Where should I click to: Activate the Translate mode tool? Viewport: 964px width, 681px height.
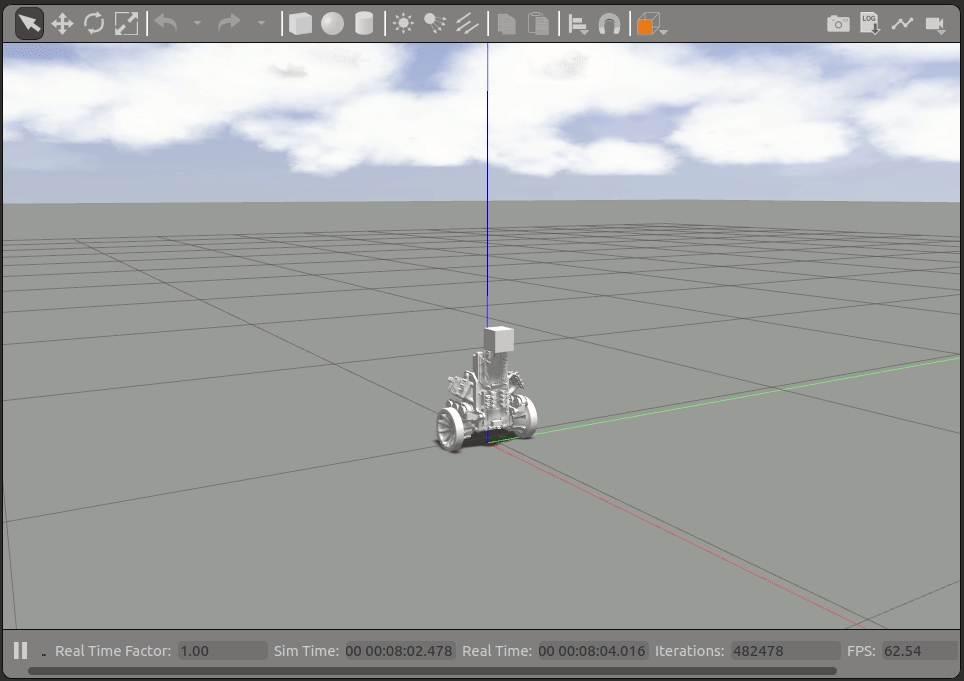point(62,24)
